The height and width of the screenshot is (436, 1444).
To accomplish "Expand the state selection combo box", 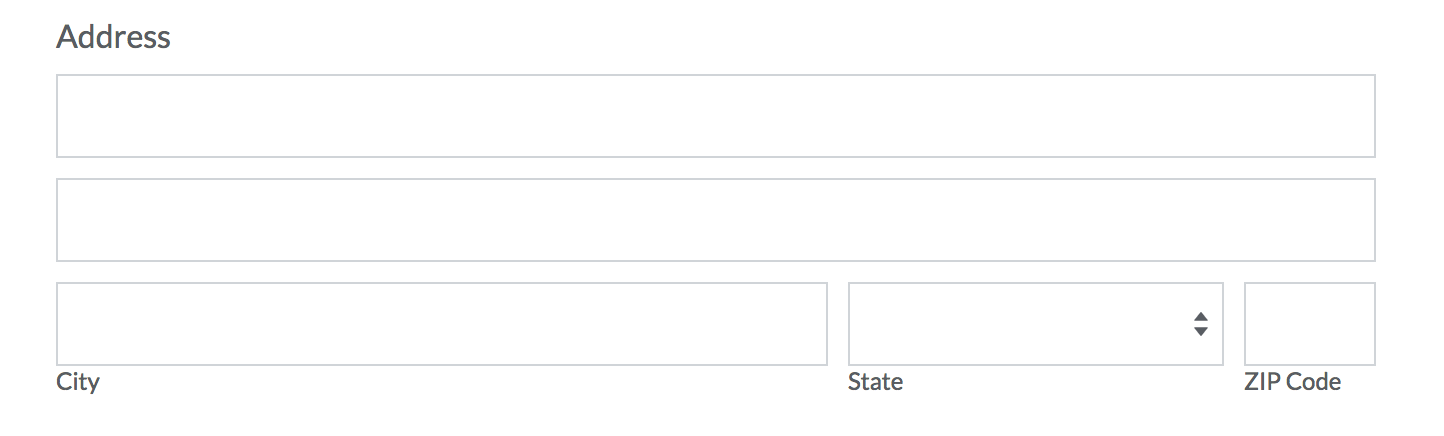I will [x=1035, y=324].
